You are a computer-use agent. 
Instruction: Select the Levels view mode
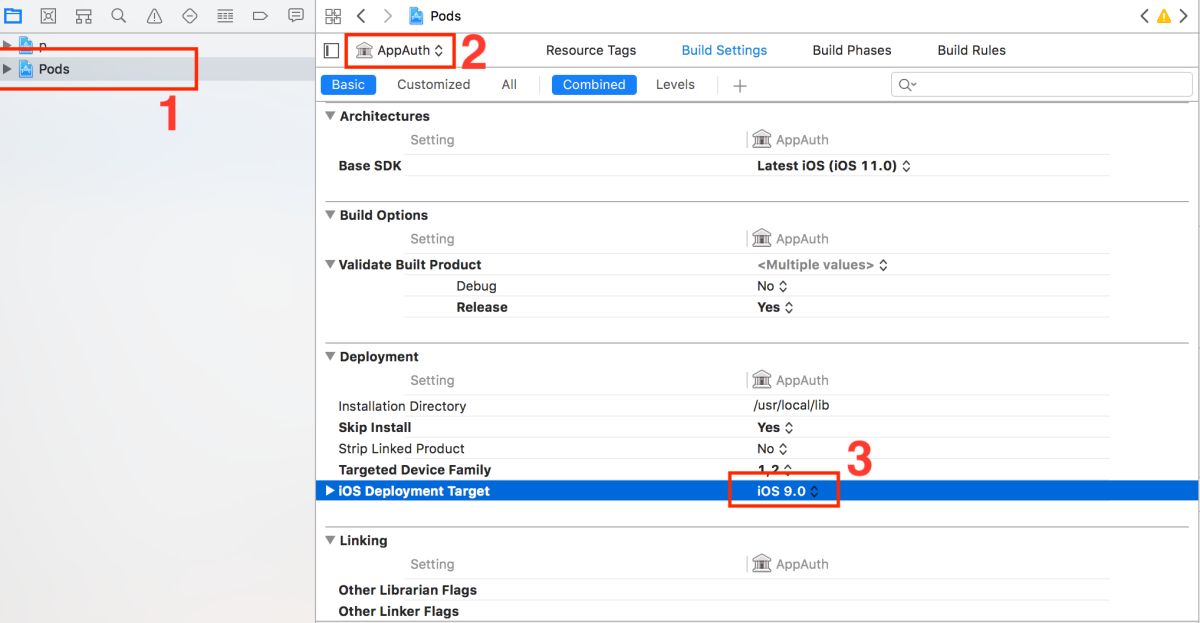[675, 85]
